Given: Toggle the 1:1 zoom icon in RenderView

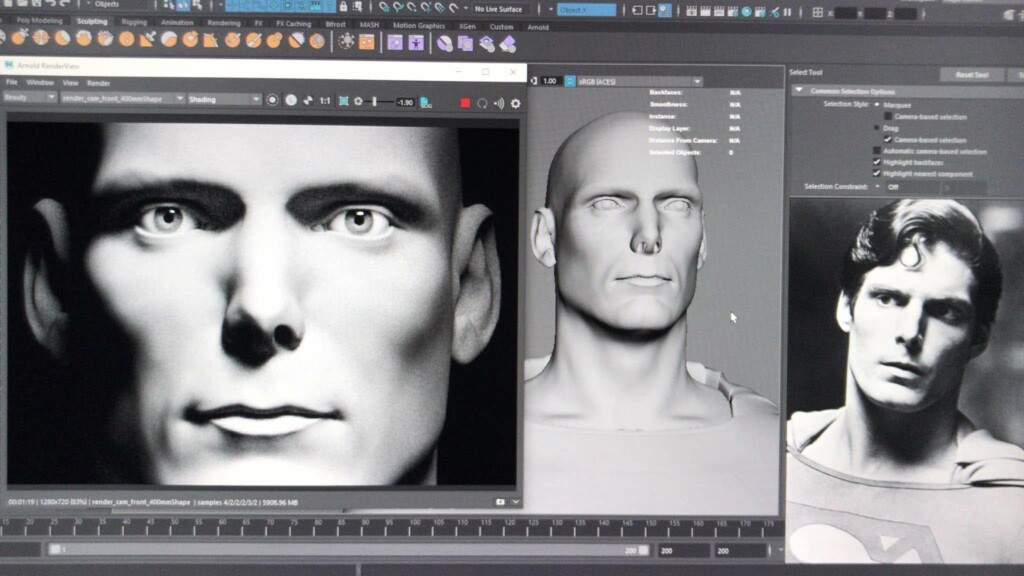Looking at the screenshot, I should (325, 101).
